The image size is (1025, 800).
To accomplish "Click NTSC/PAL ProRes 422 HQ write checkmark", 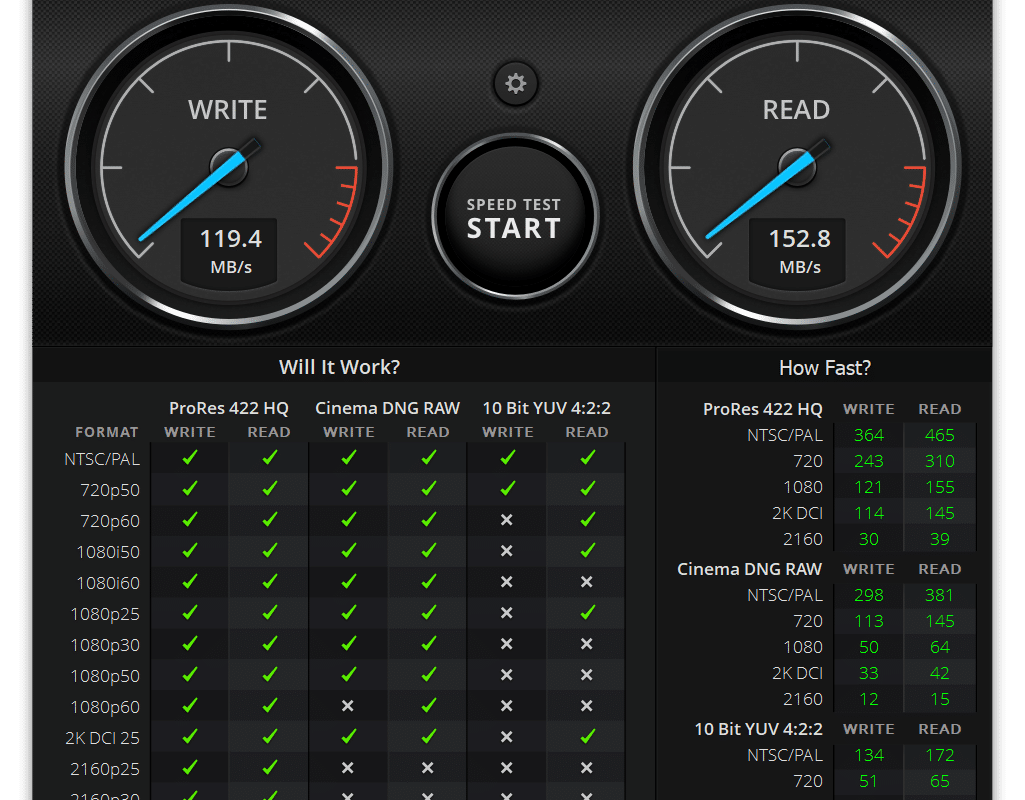I will [x=190, y=458].
